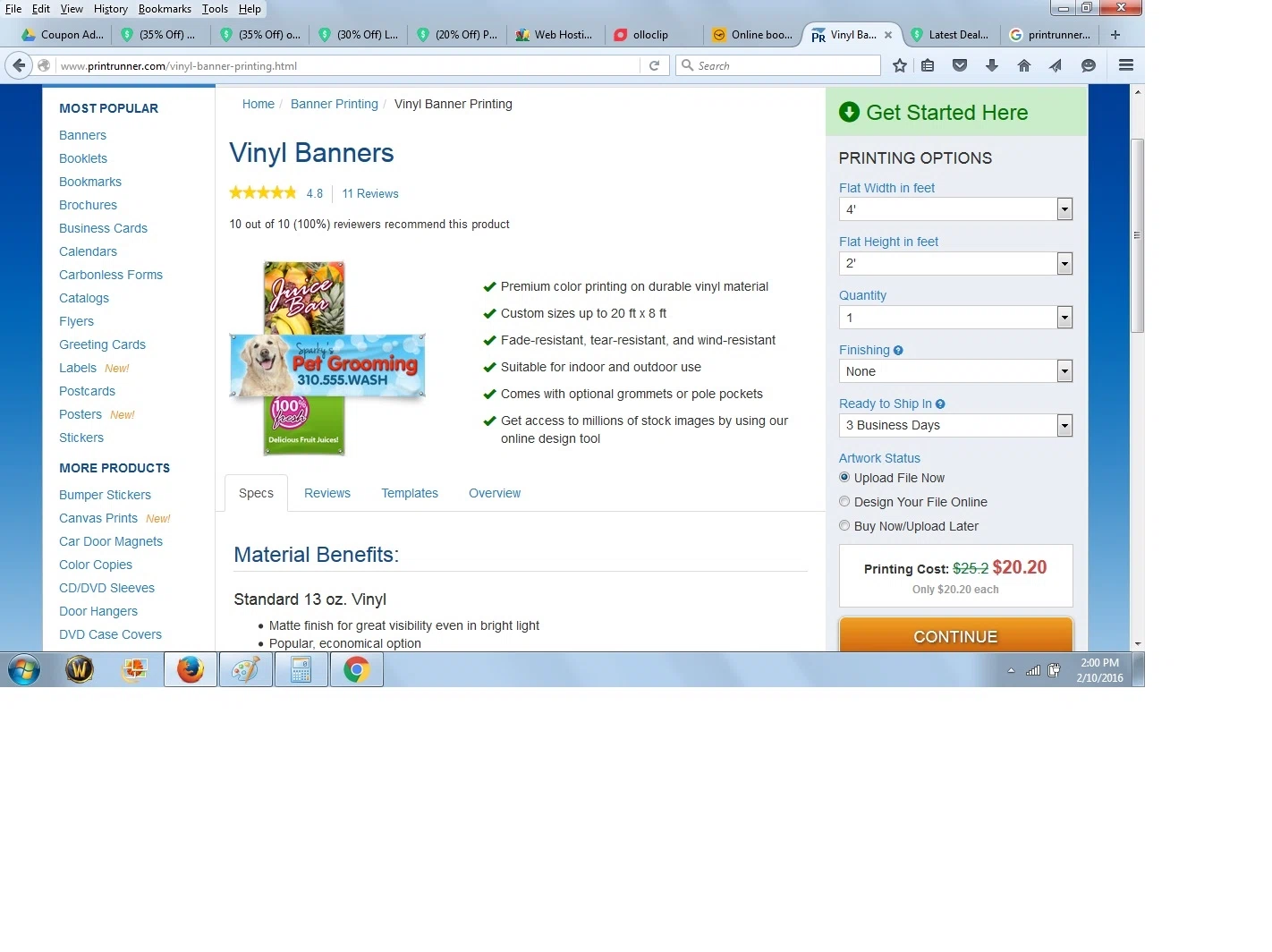Open the Flat Height in feet dropdown
Image resolution: width=1272 pixels, height=952 pixels.
pos(955,263)
